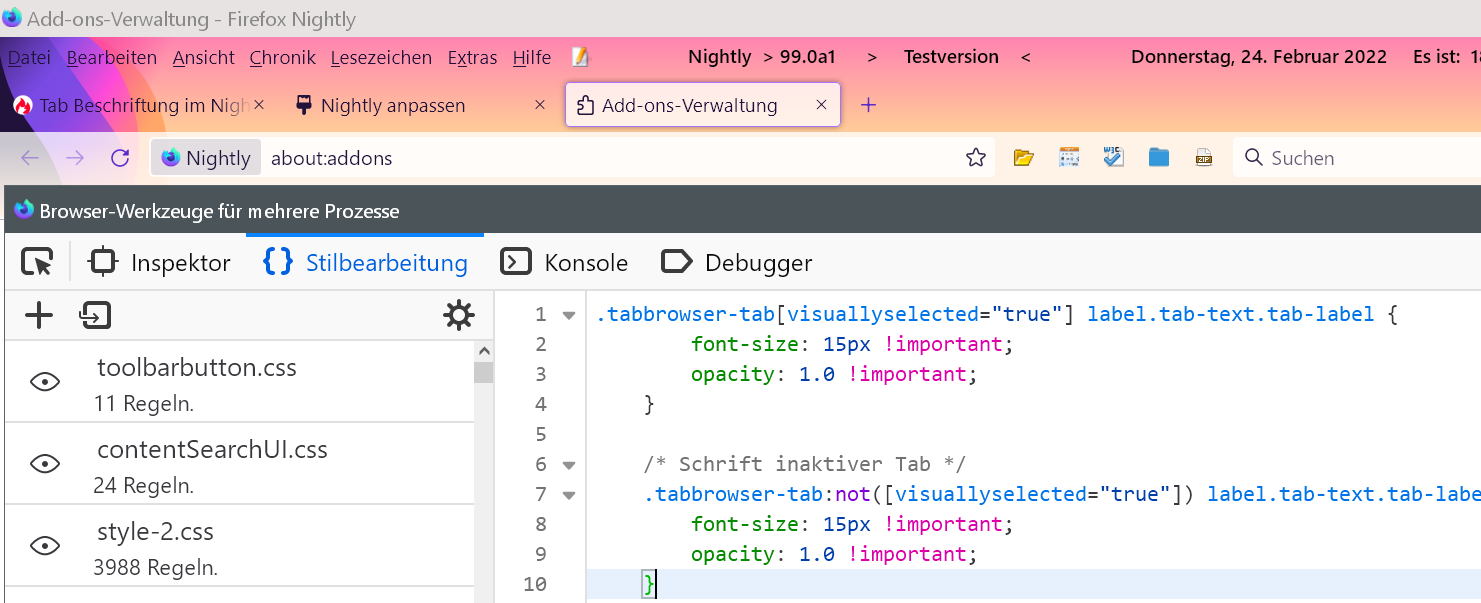Open Style Editor options gear
The image size is (1481, 603).
[459, 316]
